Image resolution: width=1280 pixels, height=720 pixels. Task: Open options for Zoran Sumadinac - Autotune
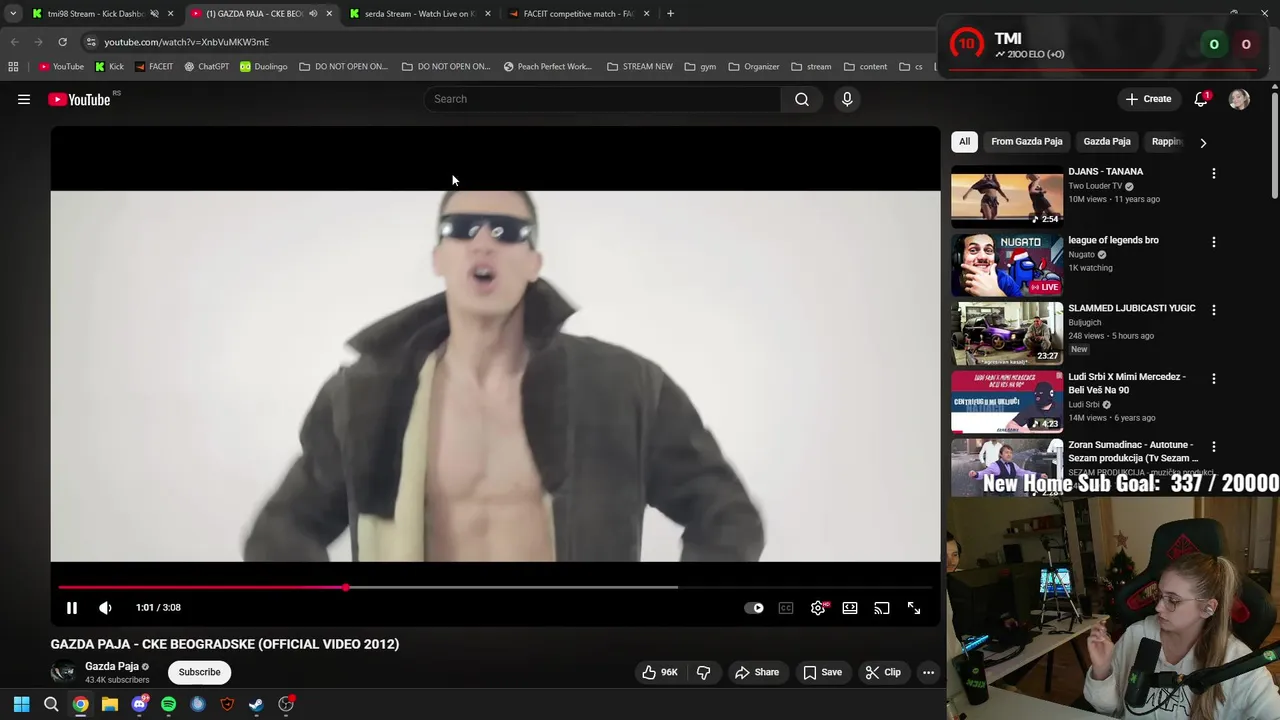pos(1214,447)
